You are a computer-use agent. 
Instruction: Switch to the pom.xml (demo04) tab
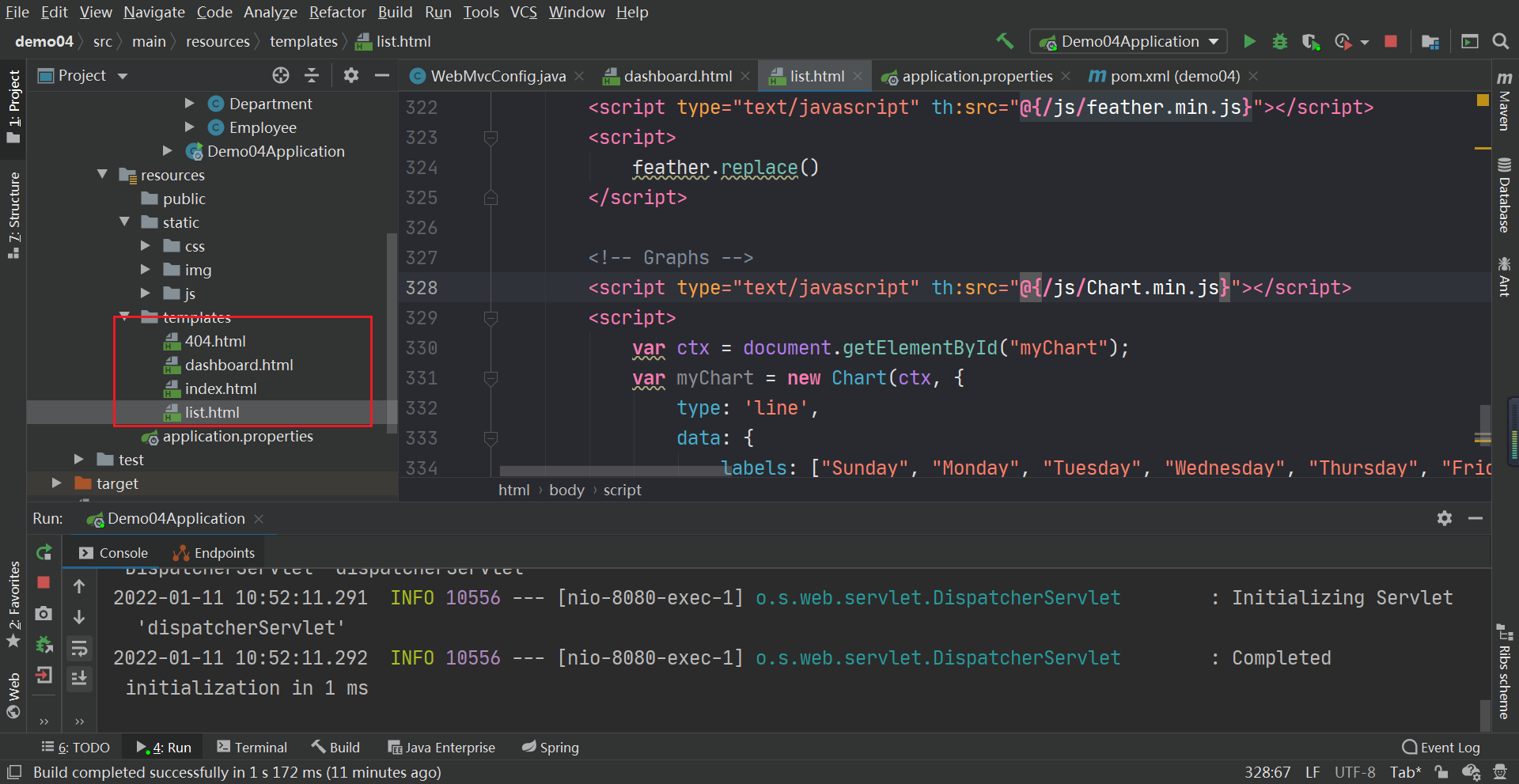1176,76
